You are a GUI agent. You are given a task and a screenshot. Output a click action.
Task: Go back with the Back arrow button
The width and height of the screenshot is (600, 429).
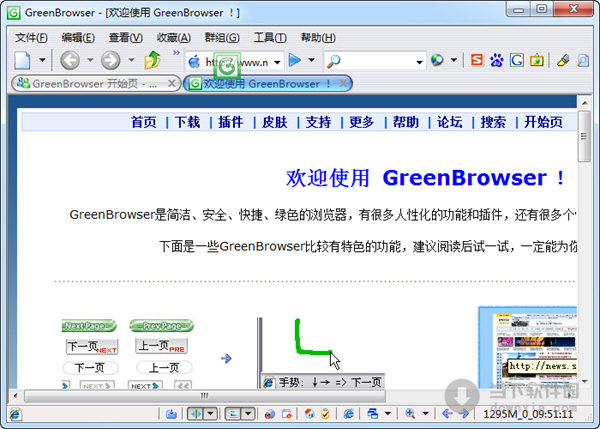(x=70, y=60)
